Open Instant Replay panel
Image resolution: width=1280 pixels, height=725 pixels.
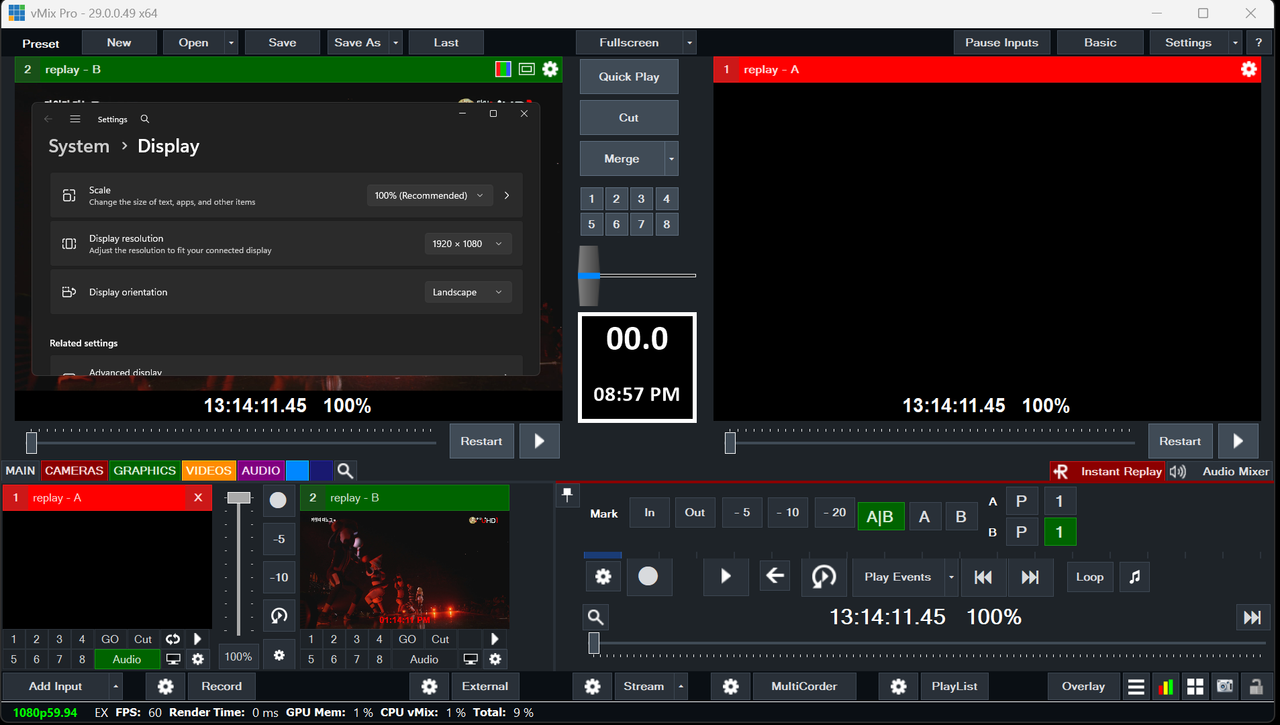(x=1109, y=471)
